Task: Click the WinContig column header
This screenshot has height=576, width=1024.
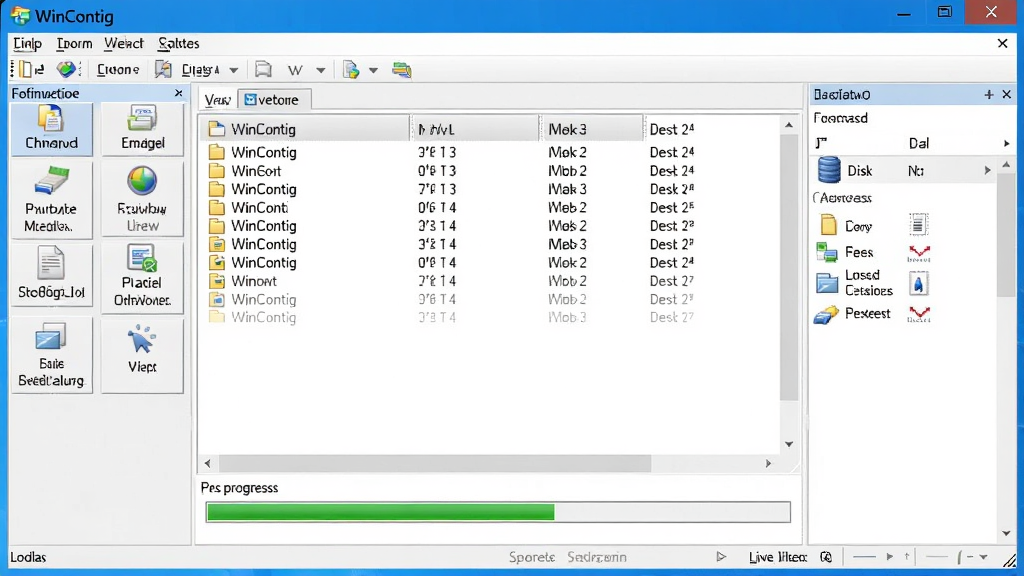Action: click(305, 129)
